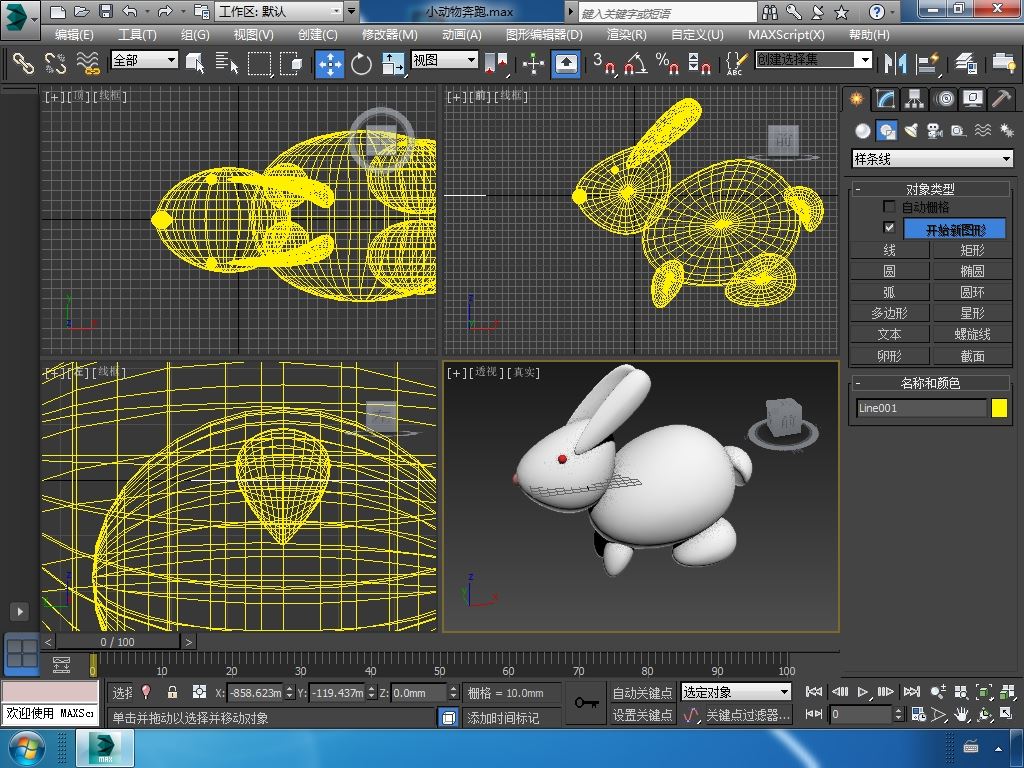Toggle Keyboard Shortcut Override button

click(x=566, y=63)
